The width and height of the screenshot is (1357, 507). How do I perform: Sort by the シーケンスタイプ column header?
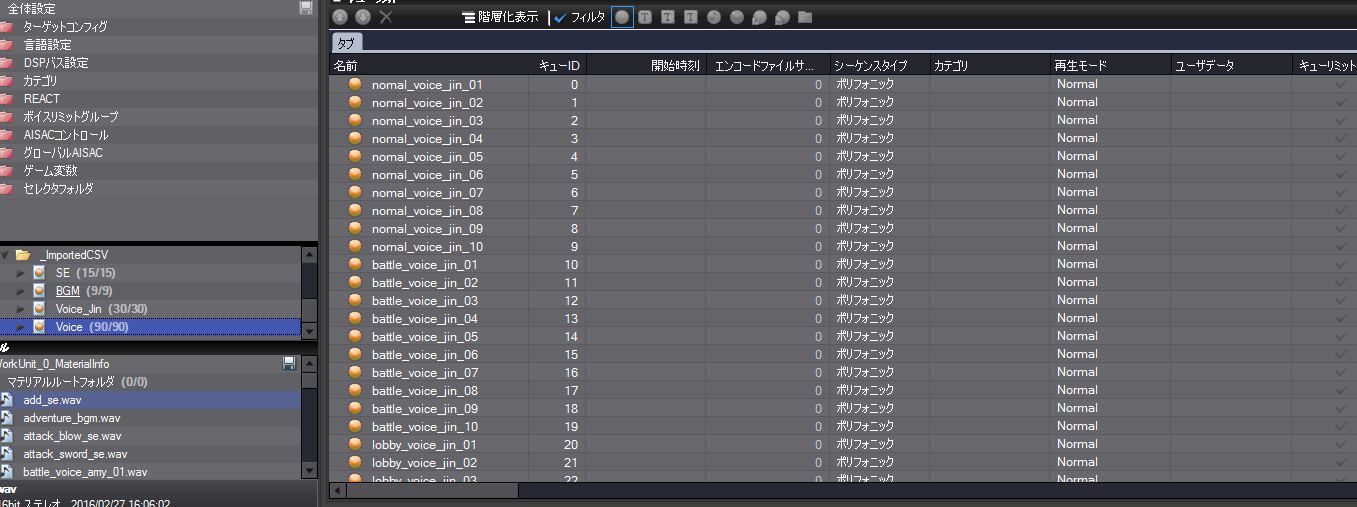pos(879,65)
